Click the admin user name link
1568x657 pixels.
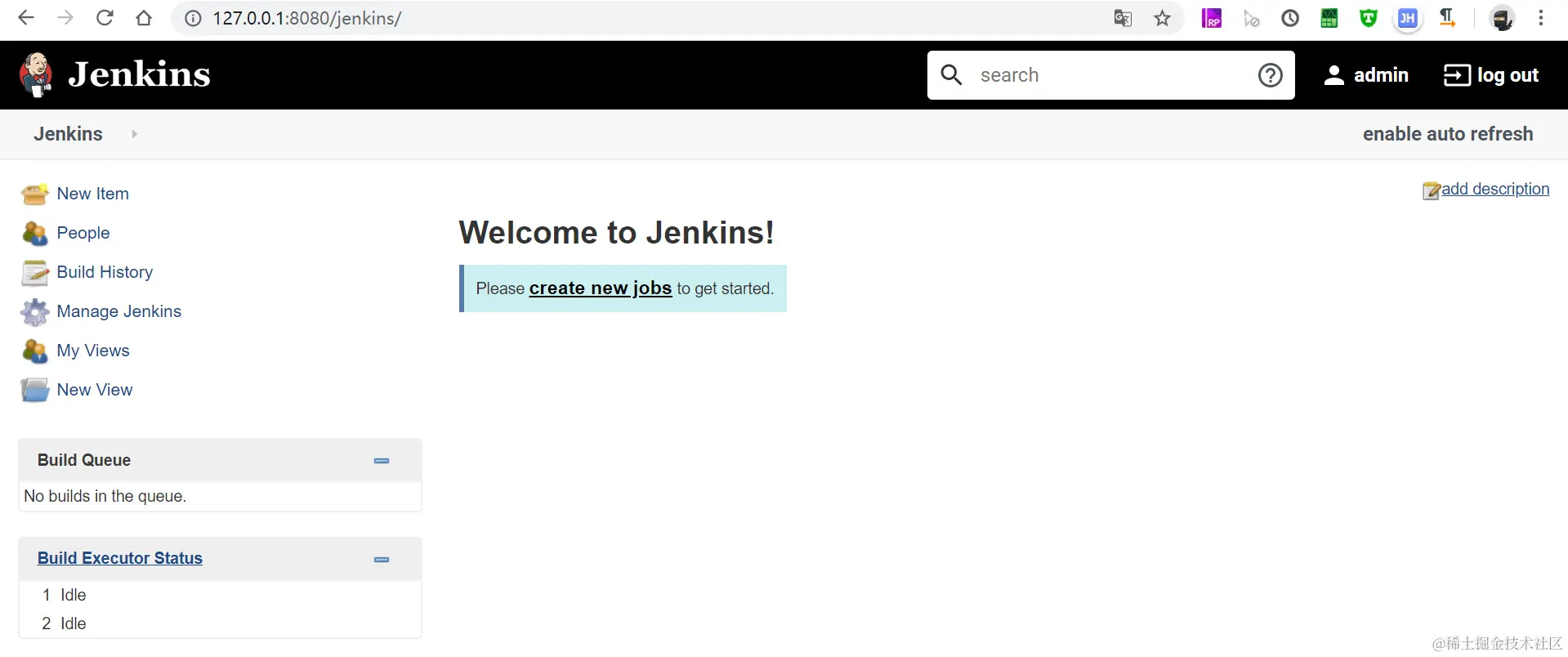(x=1381, y=75)
